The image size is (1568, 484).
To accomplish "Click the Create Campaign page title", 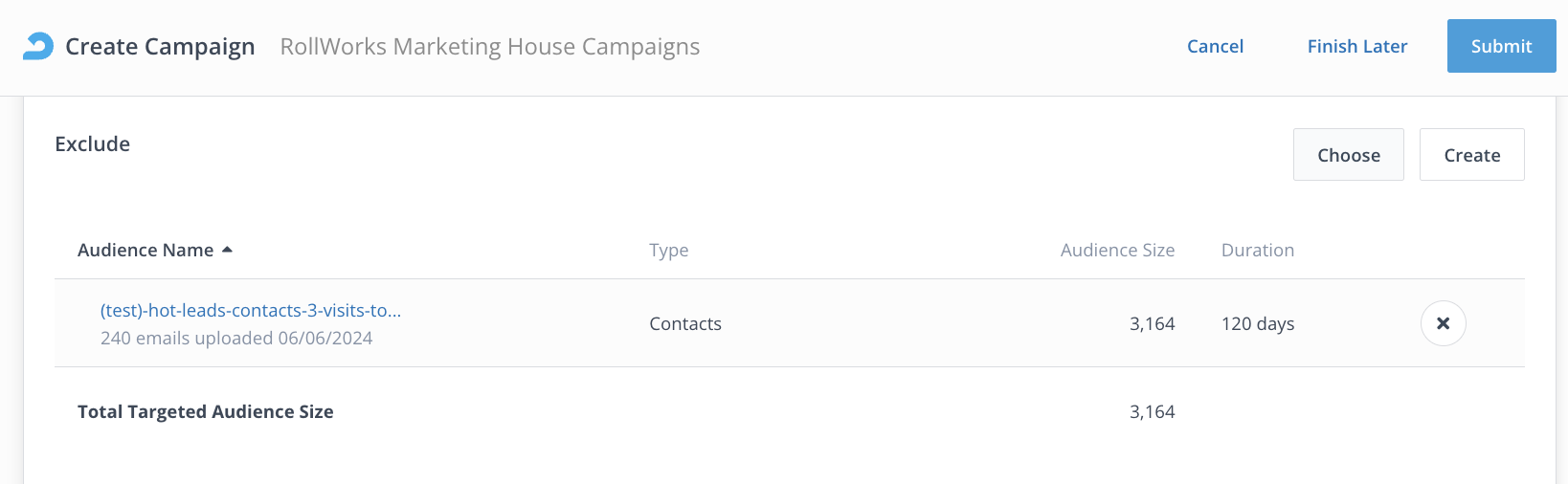I will (160, 46).
